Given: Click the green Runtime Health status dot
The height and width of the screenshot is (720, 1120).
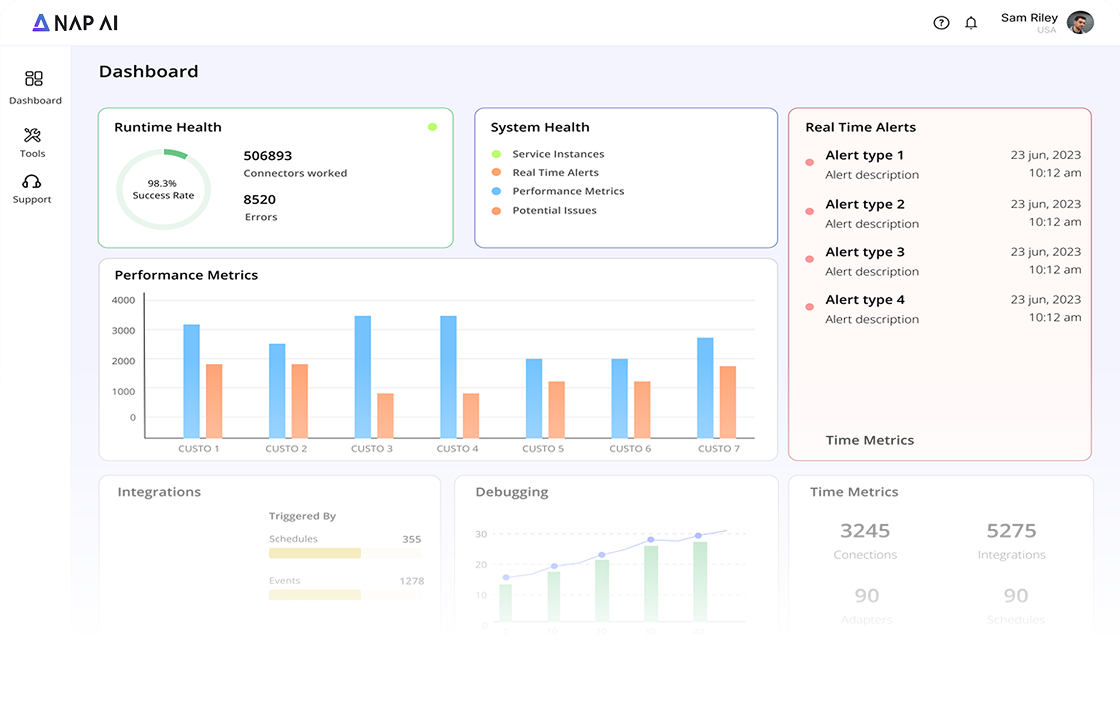Looking at the screenshot, I should [x=432, y=127].
